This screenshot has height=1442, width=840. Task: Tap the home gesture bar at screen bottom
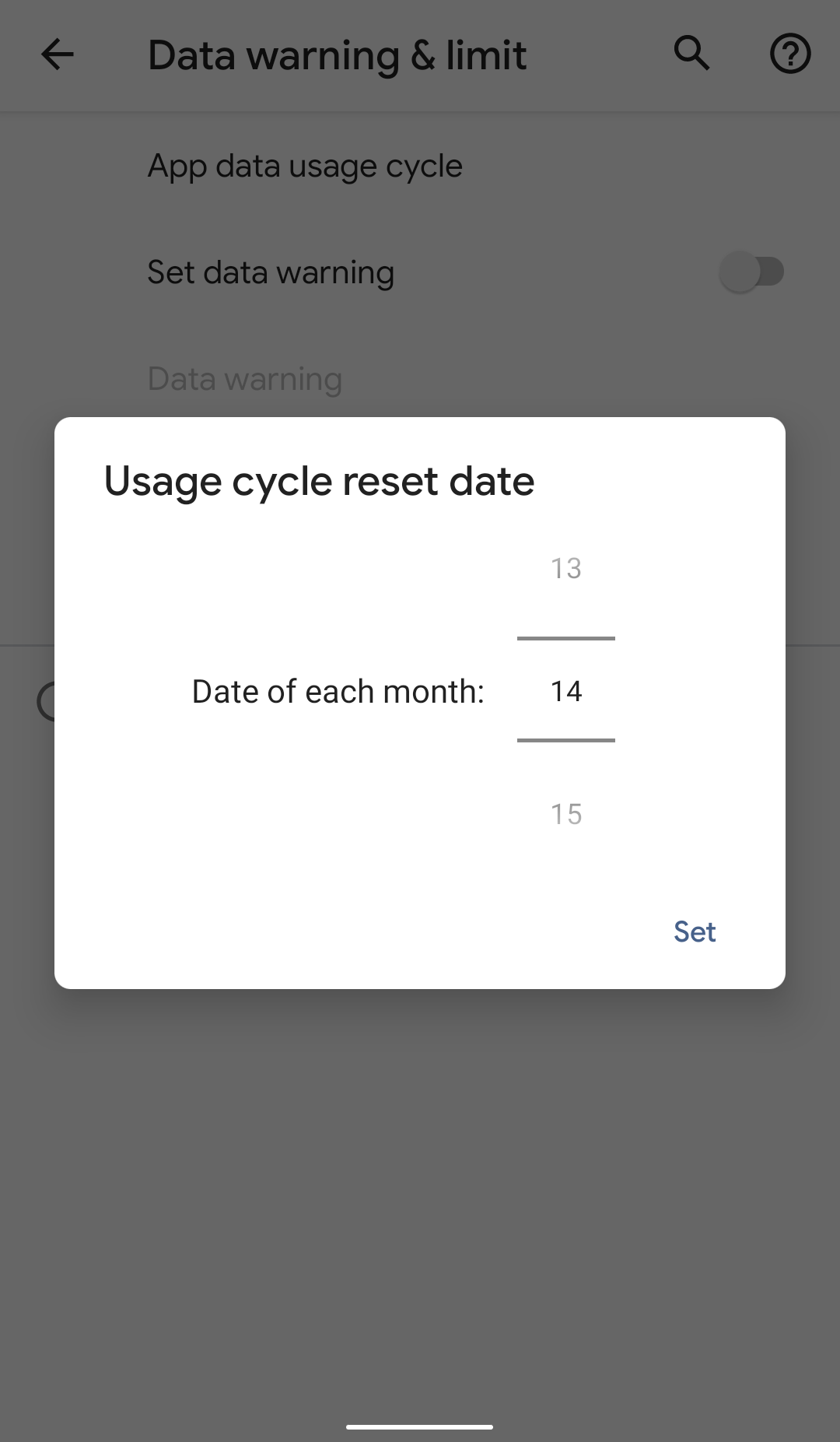point(420,1427)
